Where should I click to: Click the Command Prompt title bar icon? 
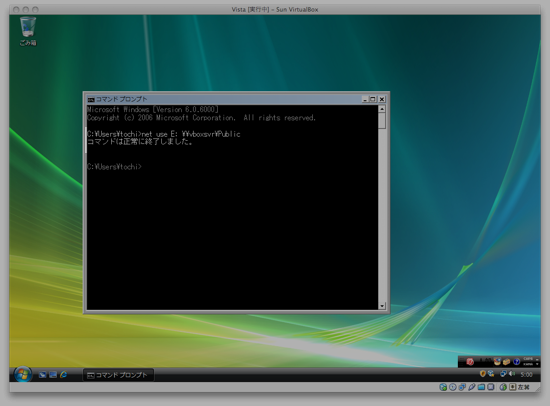91,99
